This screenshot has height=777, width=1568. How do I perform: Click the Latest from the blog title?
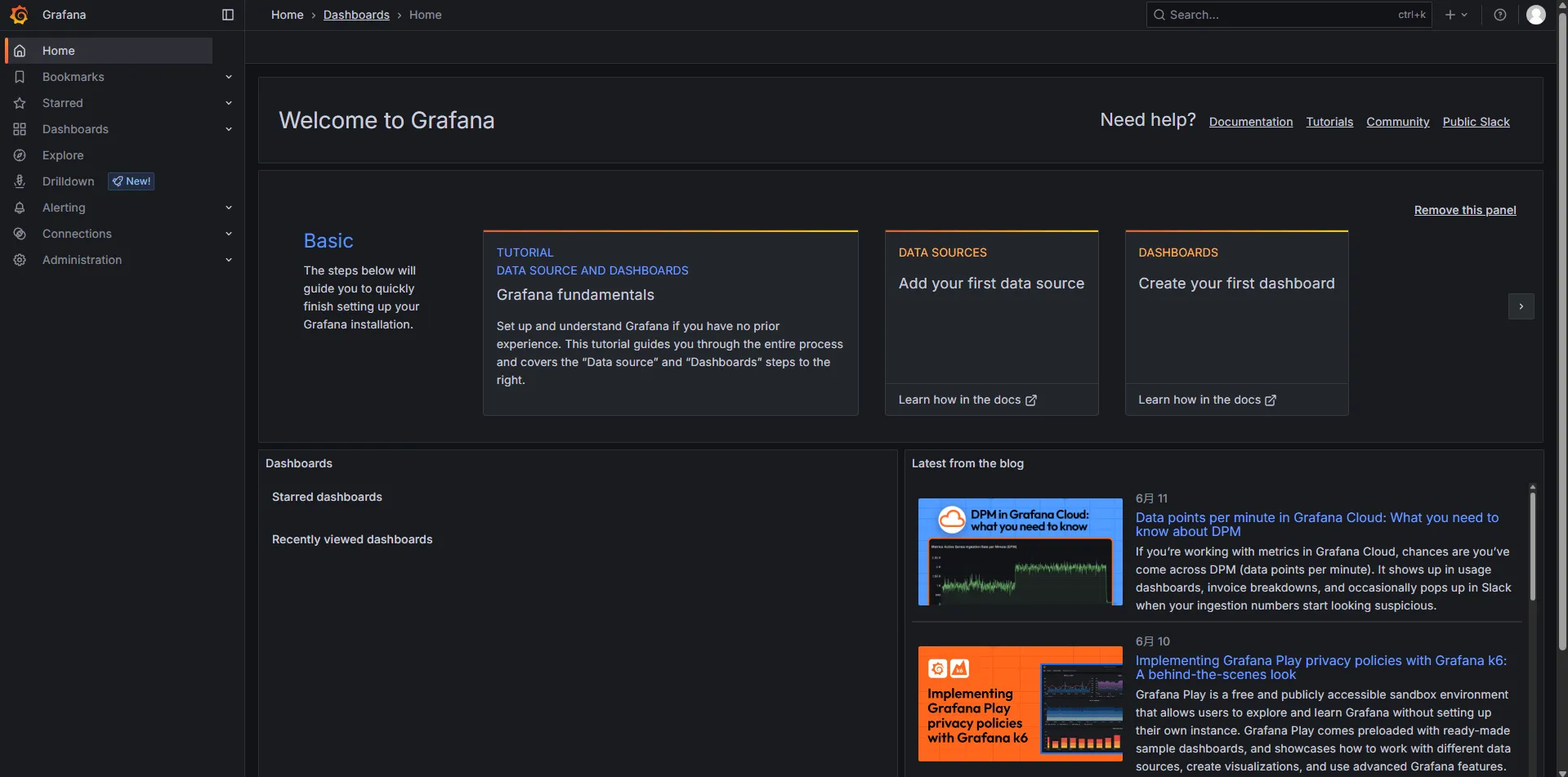[x=967, y=463]
